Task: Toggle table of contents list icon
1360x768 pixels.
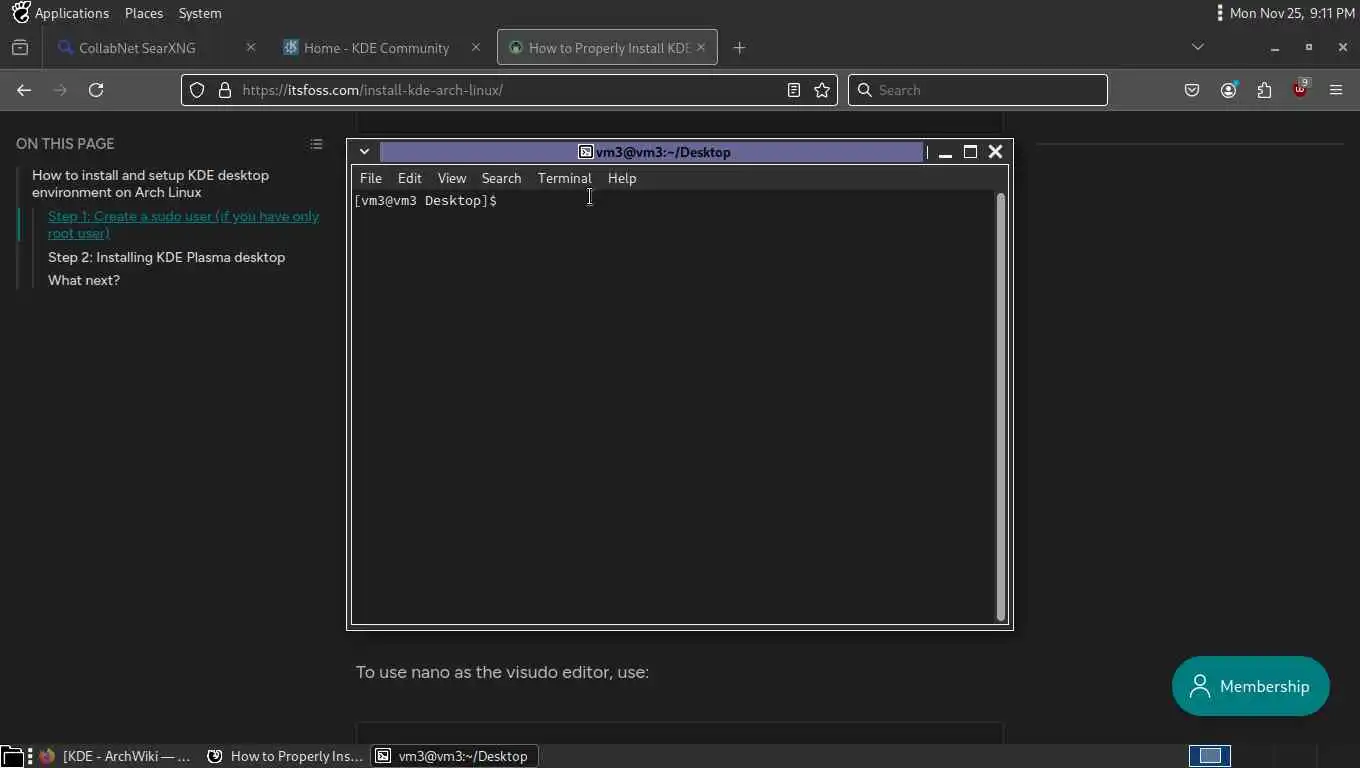Action: click(x=316, y=144)
